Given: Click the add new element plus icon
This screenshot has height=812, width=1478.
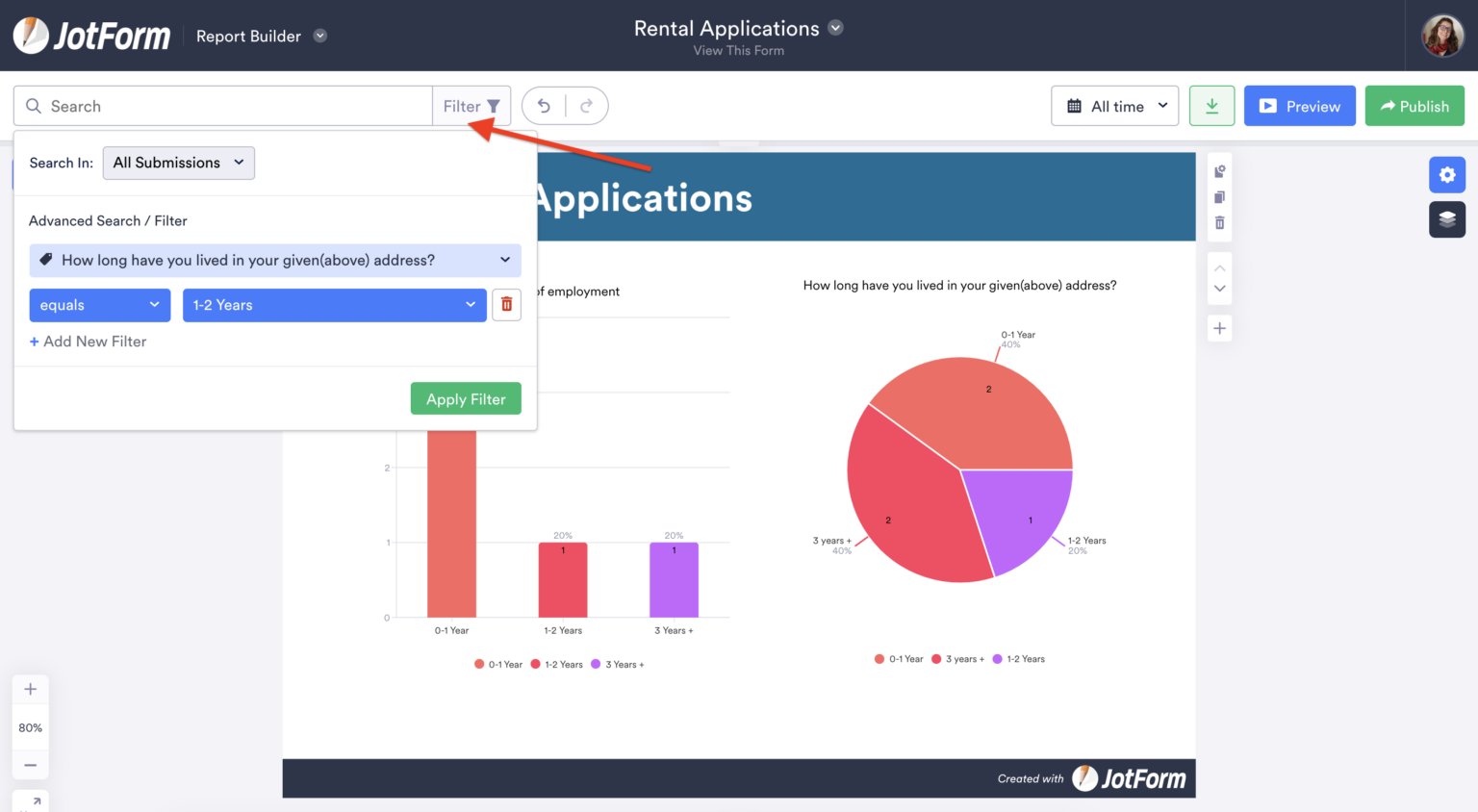Looking at the screenshot, I should (1219, 328).
